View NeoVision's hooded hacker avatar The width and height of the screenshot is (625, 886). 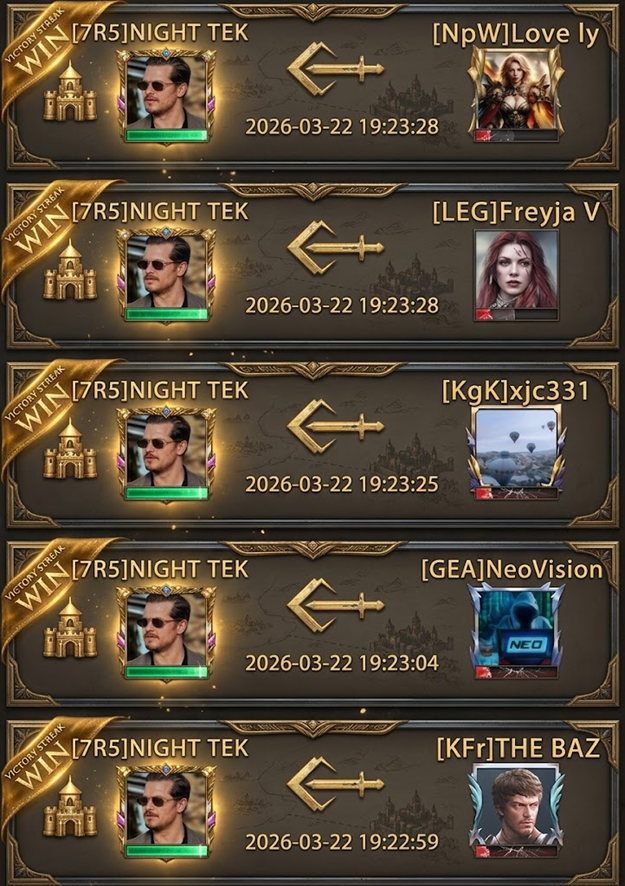517,631
